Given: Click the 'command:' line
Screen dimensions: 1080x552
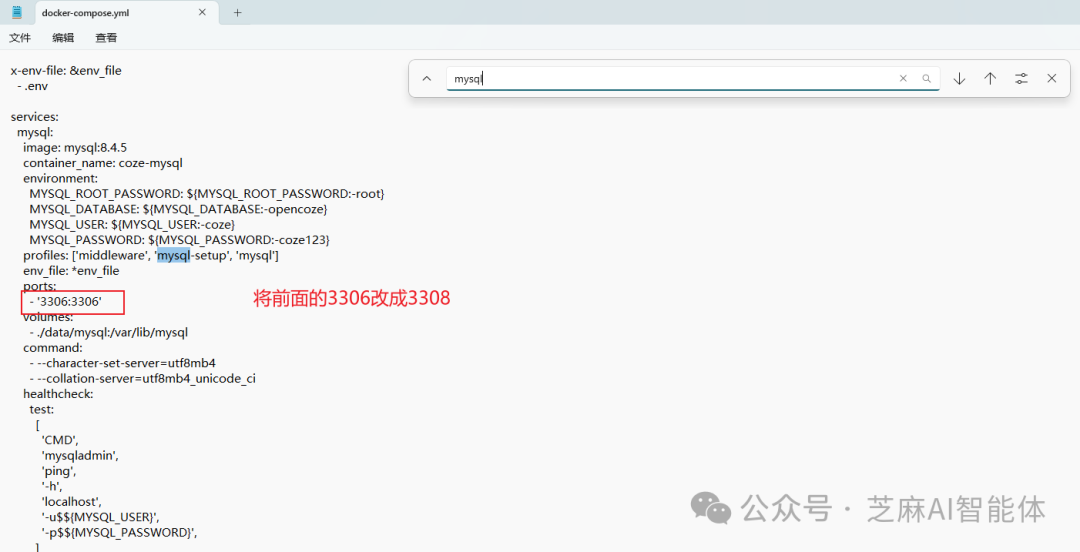Looking at the screenshot, I should click(x=53, y=348).
